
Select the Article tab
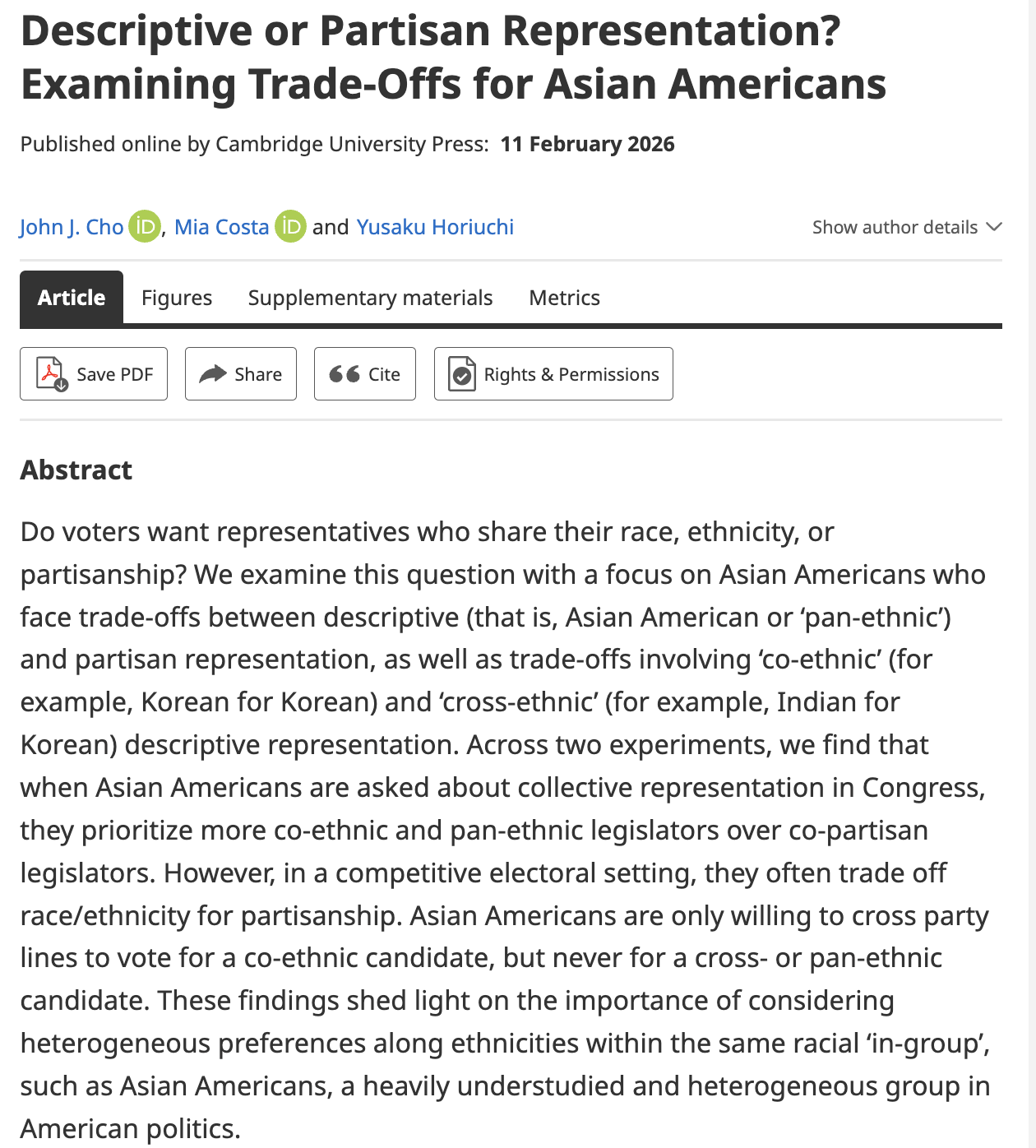(72, 298)
